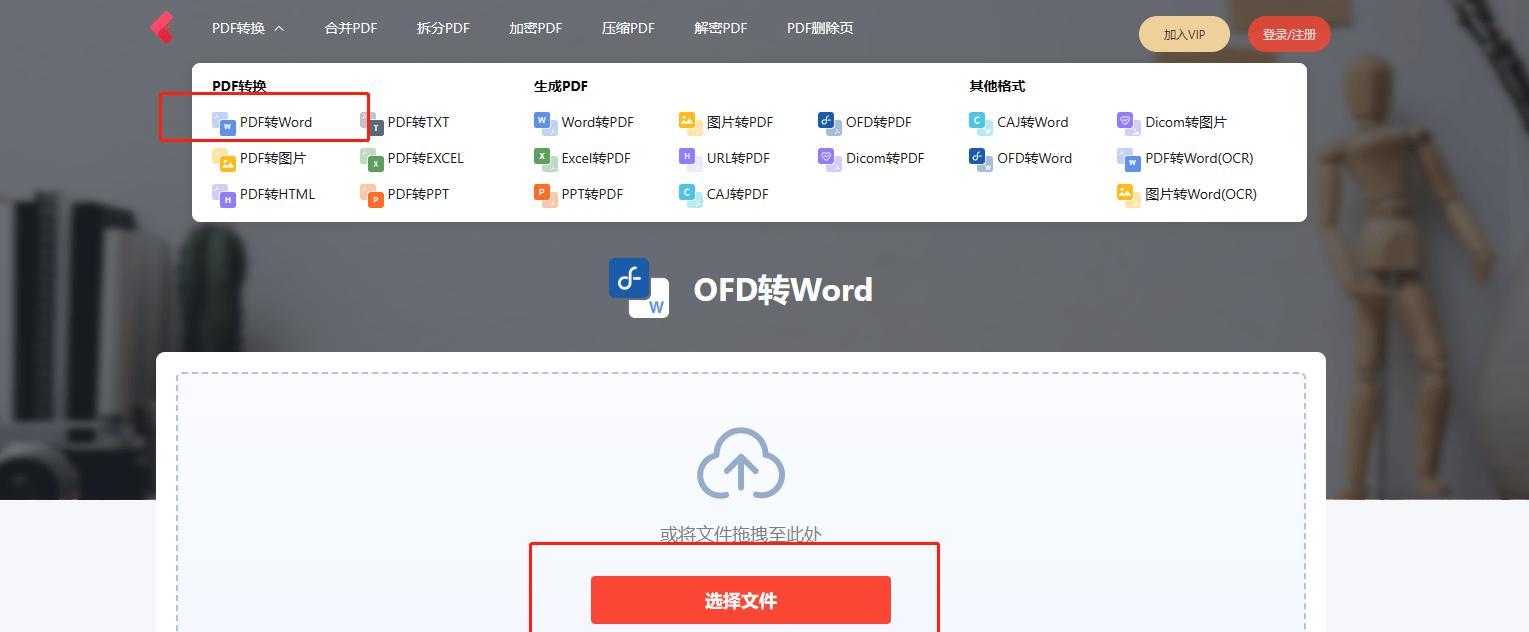Click the PDF转Word file icon
The width and height of the screenshot is (1529, 632).
223,123
